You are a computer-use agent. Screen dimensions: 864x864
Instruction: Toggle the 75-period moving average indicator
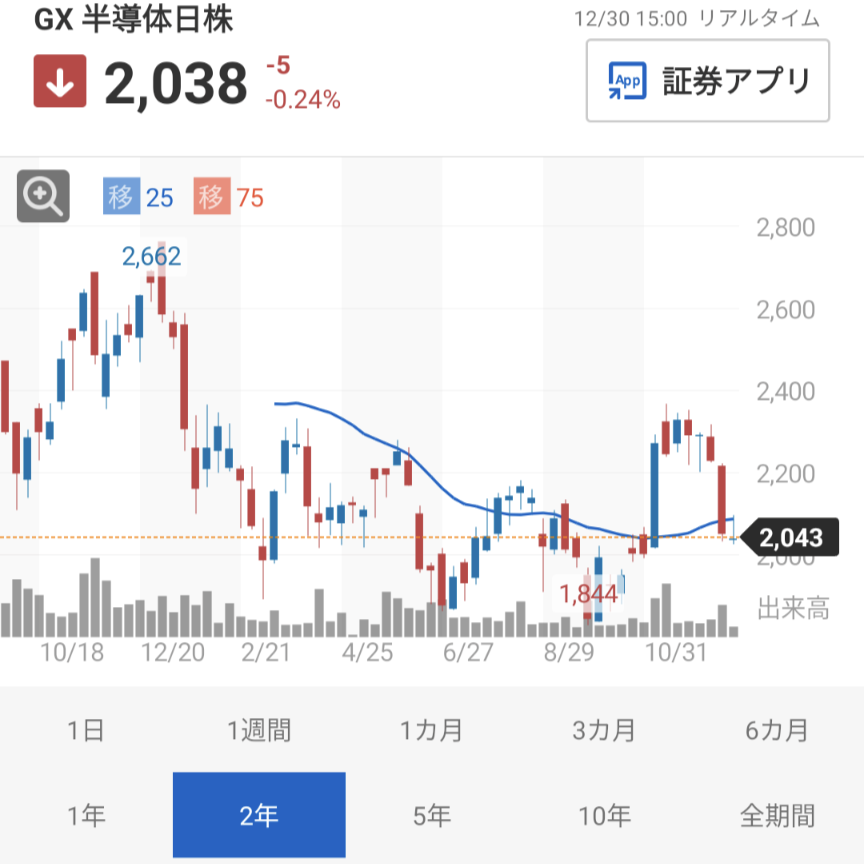(230, 198)
